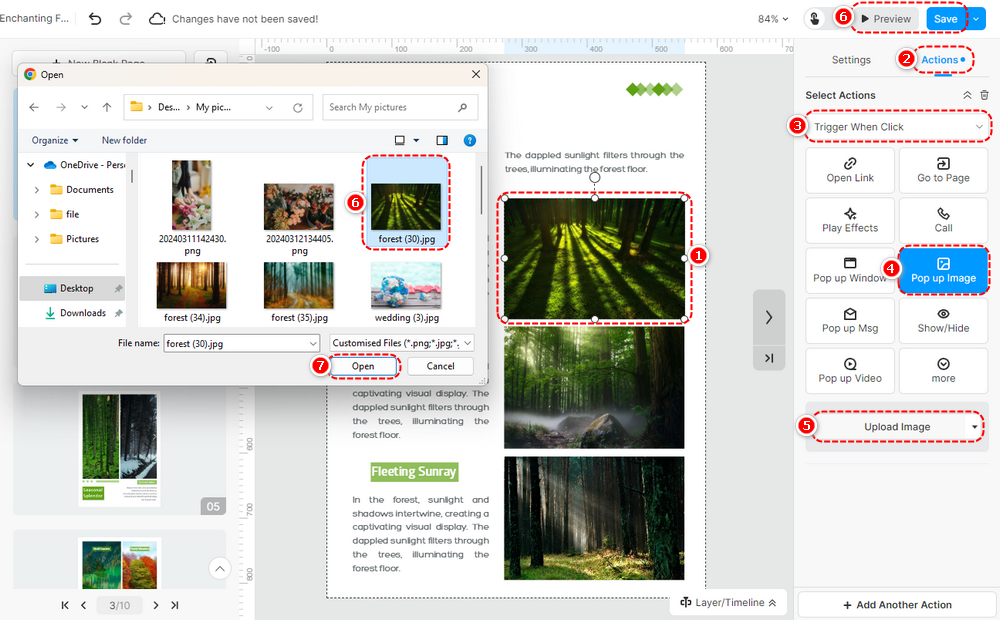Choose the Pop up Msg action

point(850,320)
